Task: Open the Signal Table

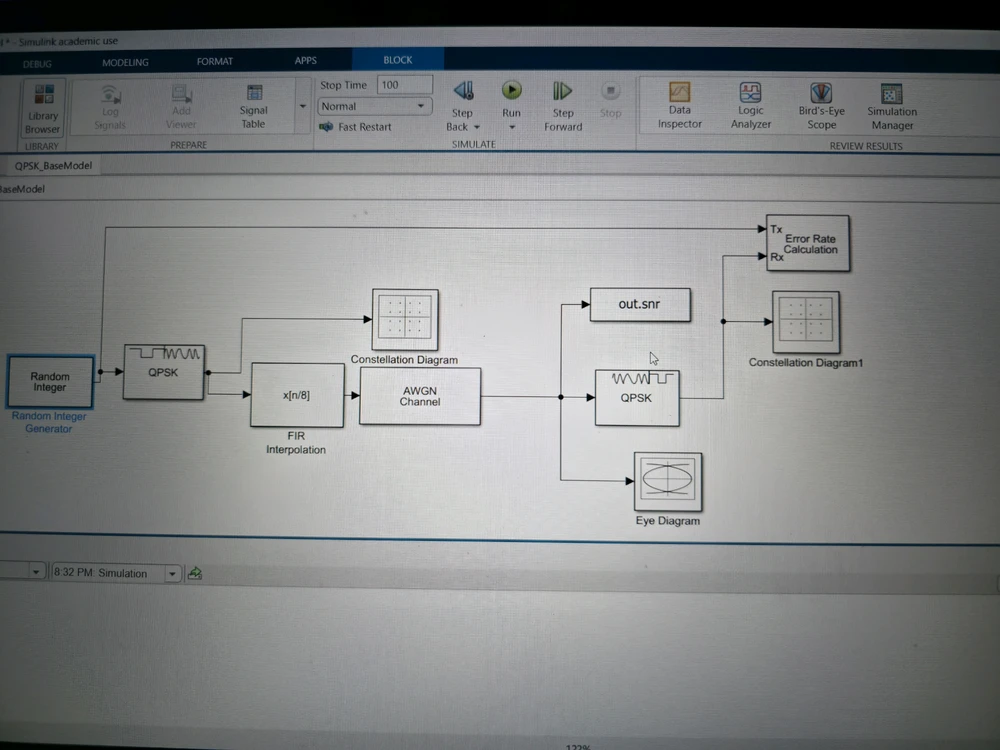Action: pyautogui.click(x=254, y=104)
